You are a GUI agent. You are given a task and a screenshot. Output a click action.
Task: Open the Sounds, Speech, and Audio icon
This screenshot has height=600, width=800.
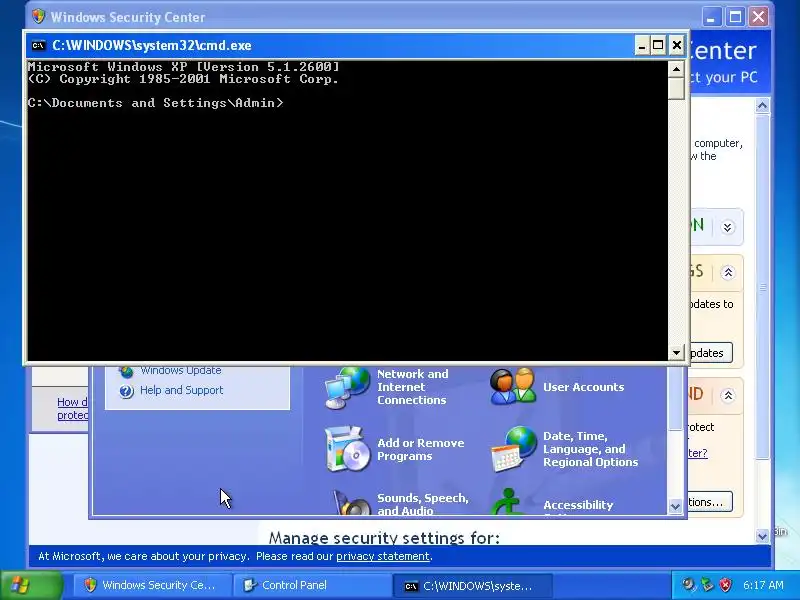pyautogui.click(x=352, y=503)
